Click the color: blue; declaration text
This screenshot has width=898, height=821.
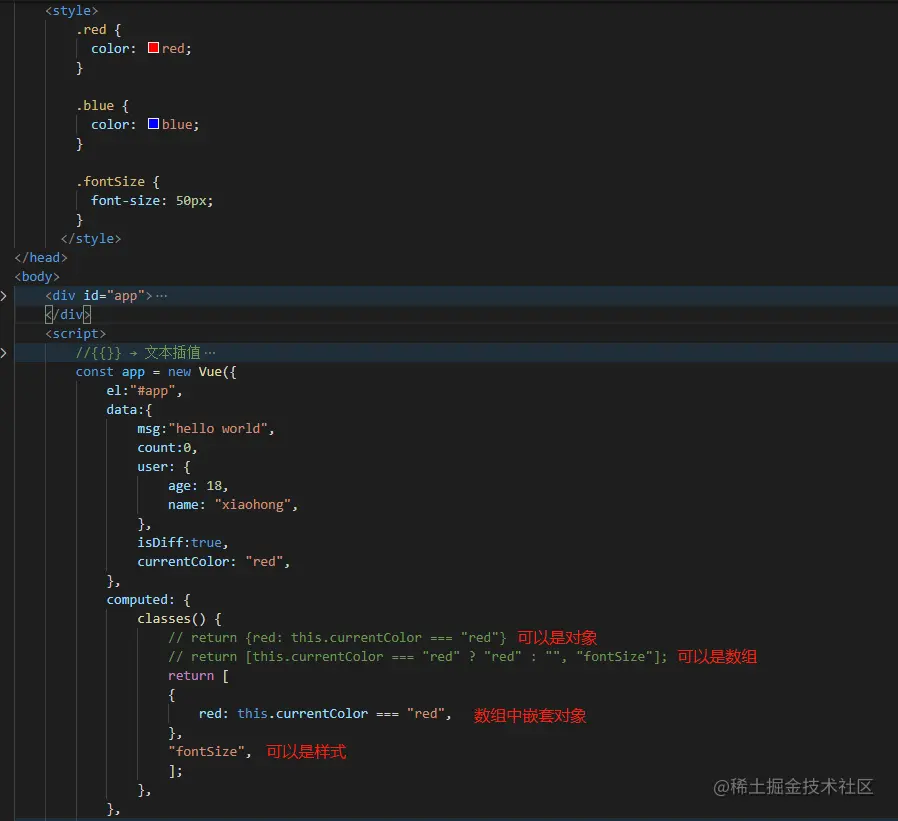click(x=145, y=125)
